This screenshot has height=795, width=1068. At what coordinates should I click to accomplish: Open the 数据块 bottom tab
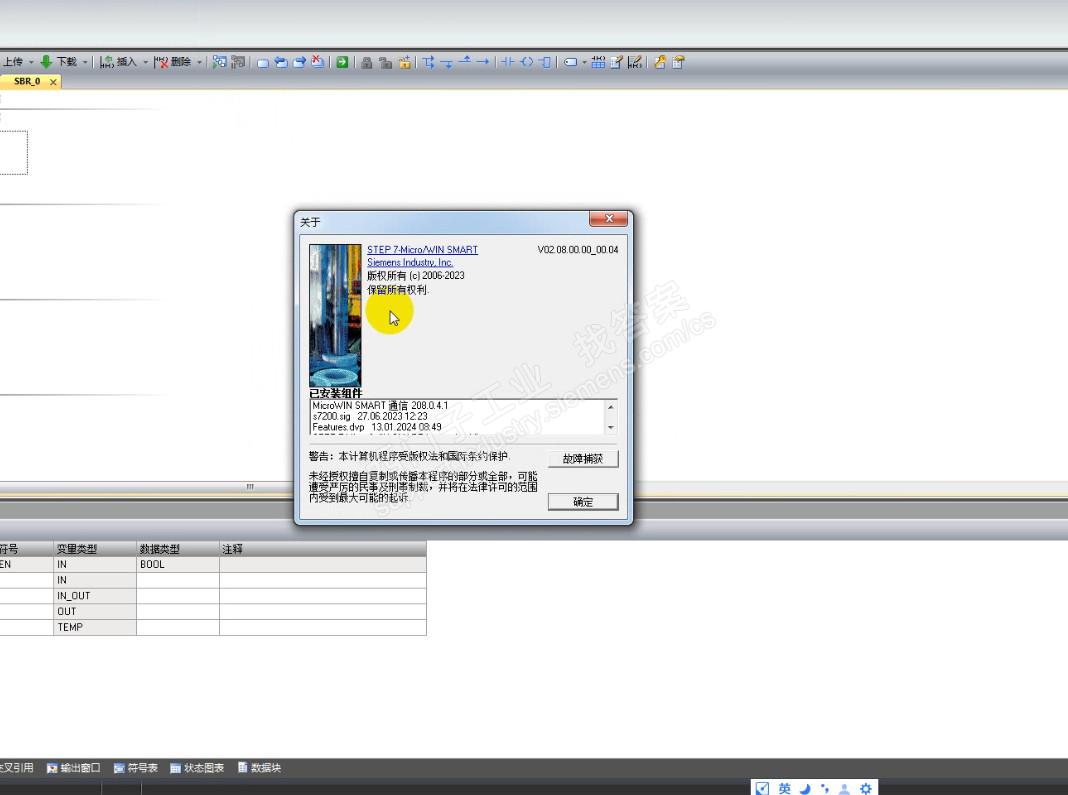260,768
